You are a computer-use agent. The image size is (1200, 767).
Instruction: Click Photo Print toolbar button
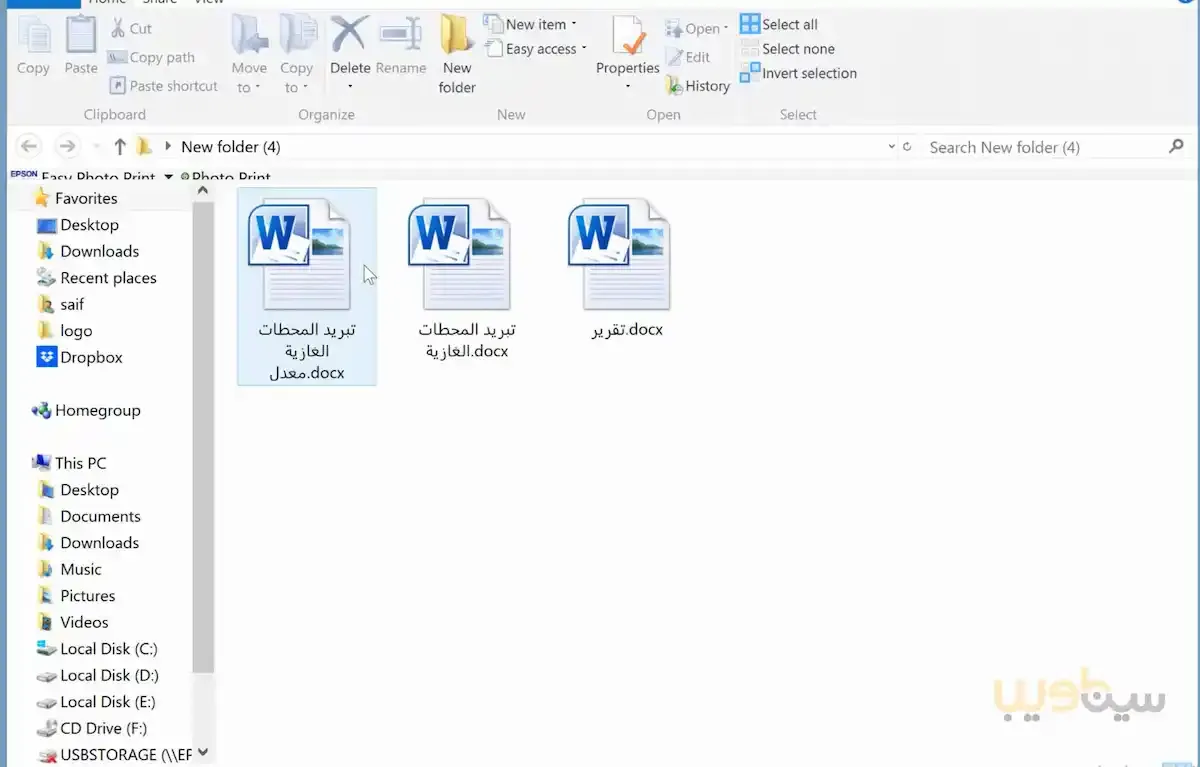pos(225,177)
